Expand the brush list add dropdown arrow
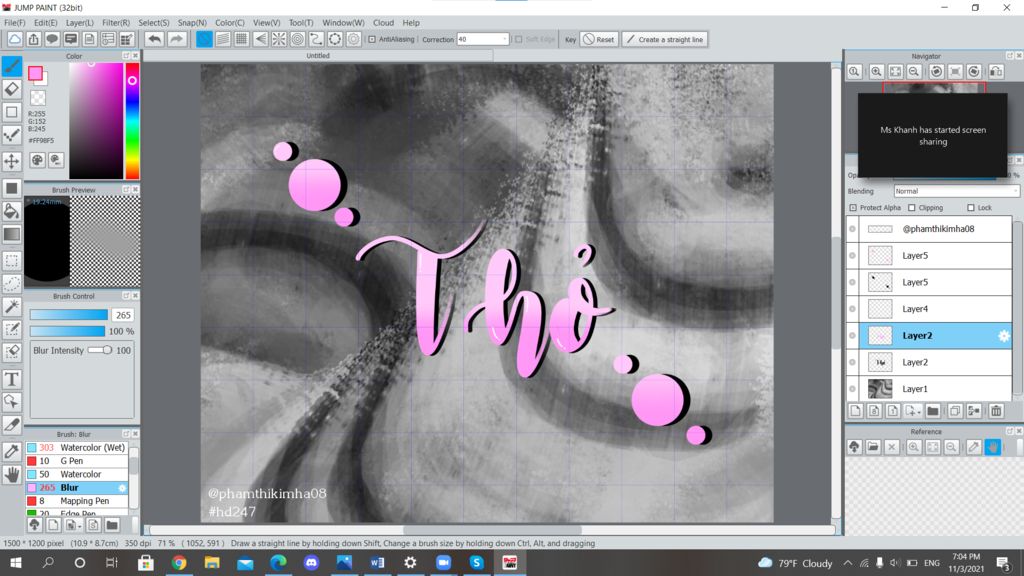 click(79, 526)
